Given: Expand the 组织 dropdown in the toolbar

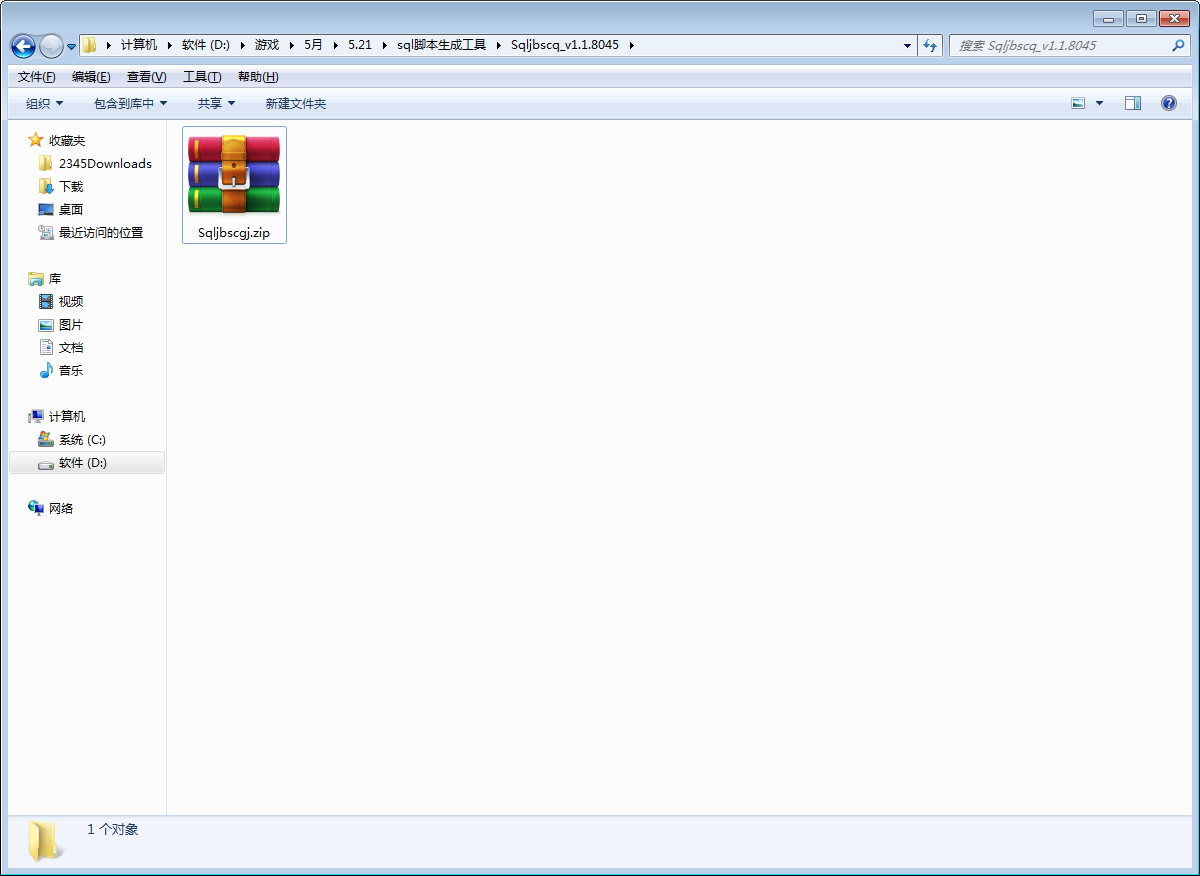Looking at the screenshot, I should pyautogui.click(x=45, y=103).
